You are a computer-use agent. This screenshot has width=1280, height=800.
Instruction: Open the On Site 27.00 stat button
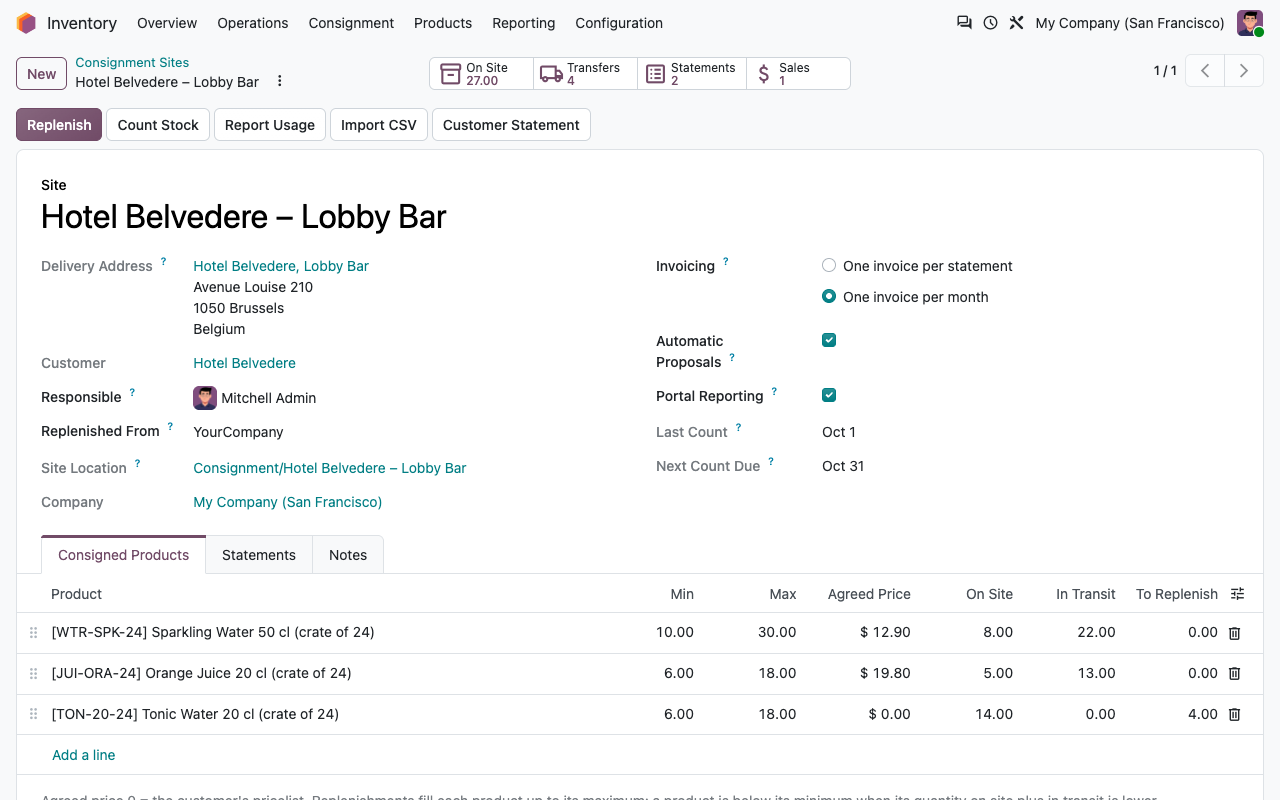481,74
